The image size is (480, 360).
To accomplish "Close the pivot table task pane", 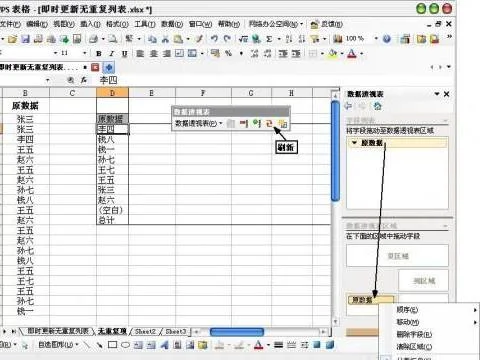I will pyautogui.click(x=447, y=94).
